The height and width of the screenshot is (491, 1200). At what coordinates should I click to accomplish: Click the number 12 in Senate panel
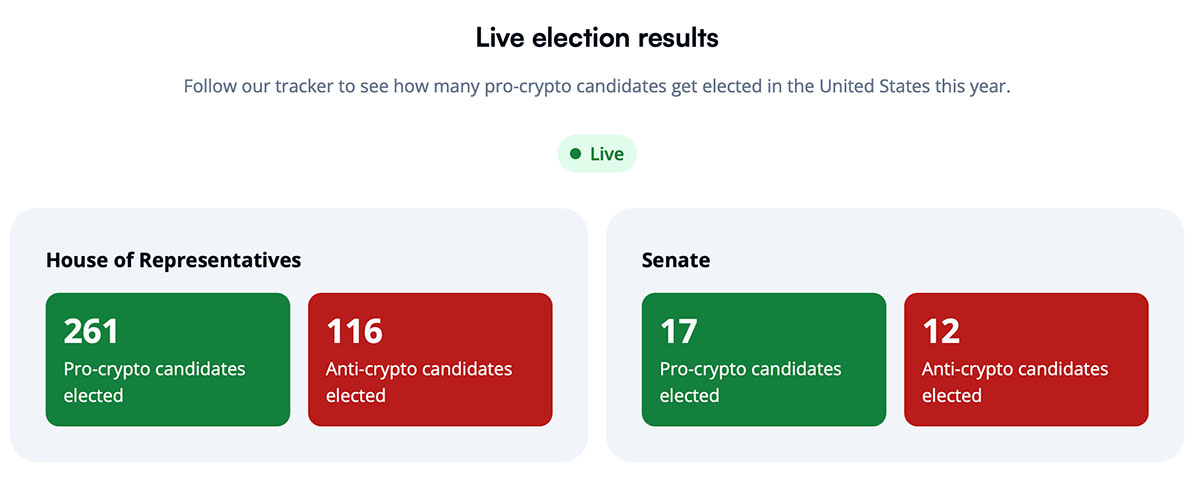click(941, 331)
